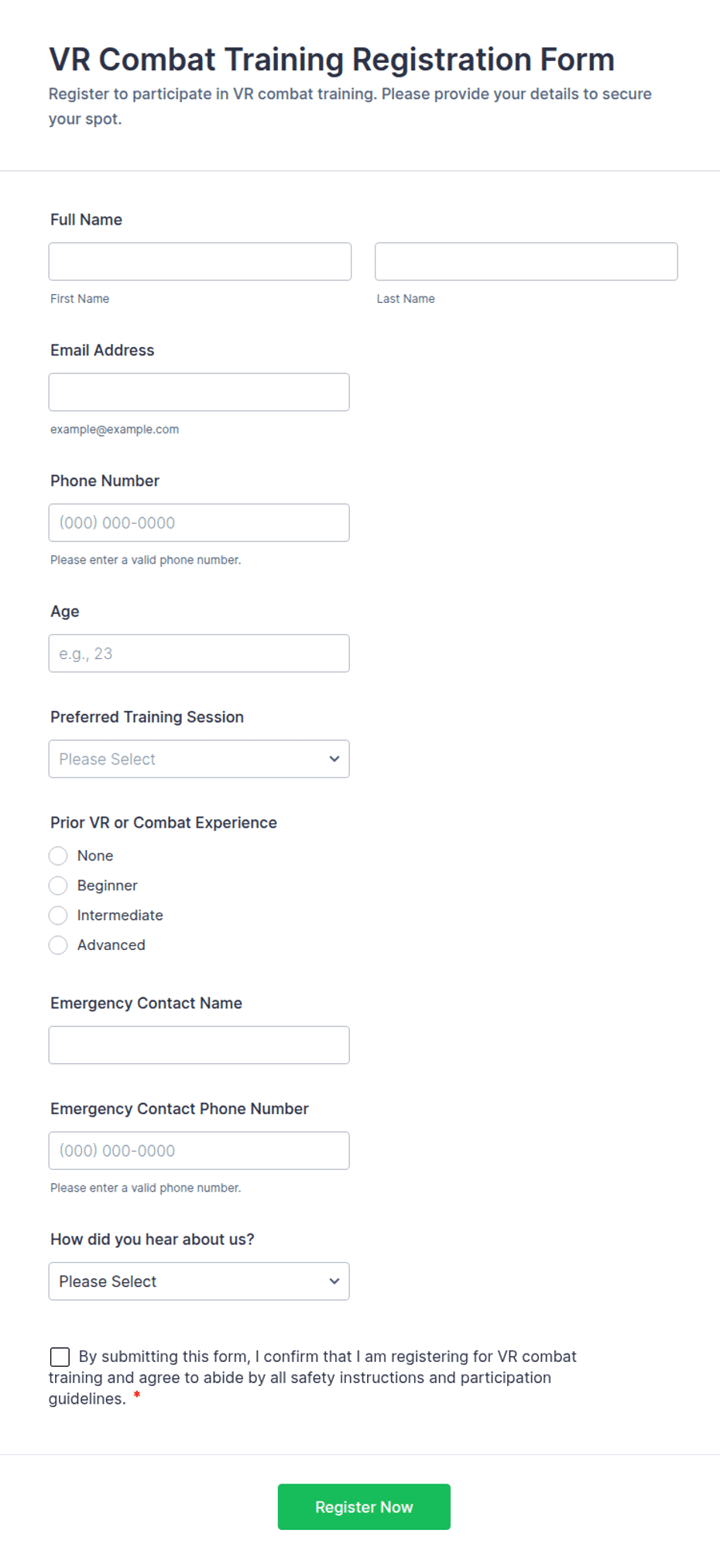Click the Age input box

199,654
